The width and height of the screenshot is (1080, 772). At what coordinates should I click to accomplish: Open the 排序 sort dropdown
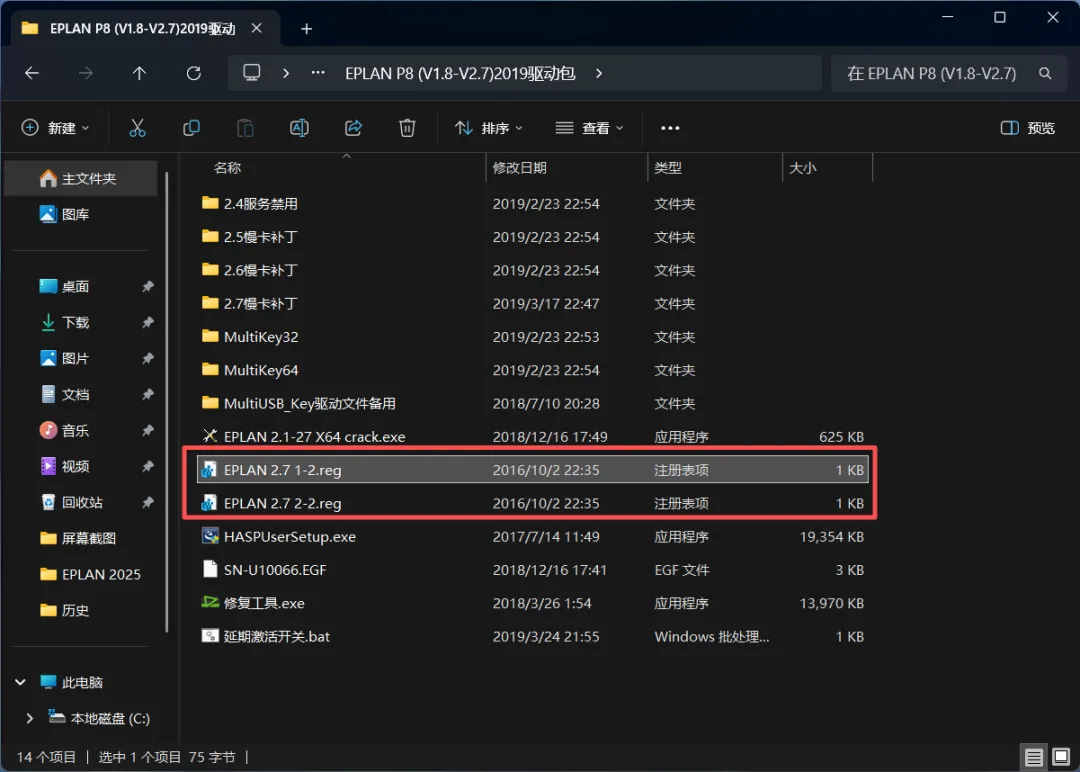[x=489, y=128]
